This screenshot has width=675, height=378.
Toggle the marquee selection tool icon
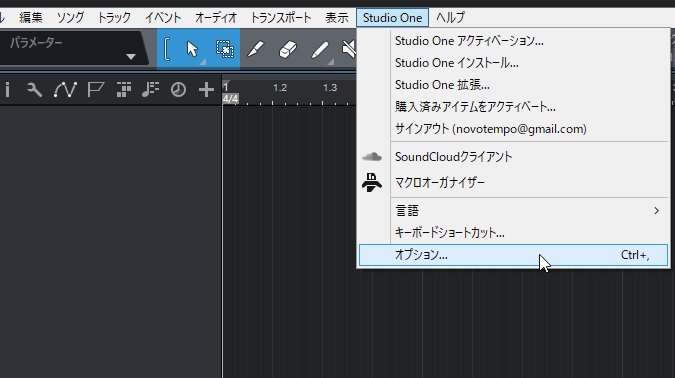(x=225, y=49)
